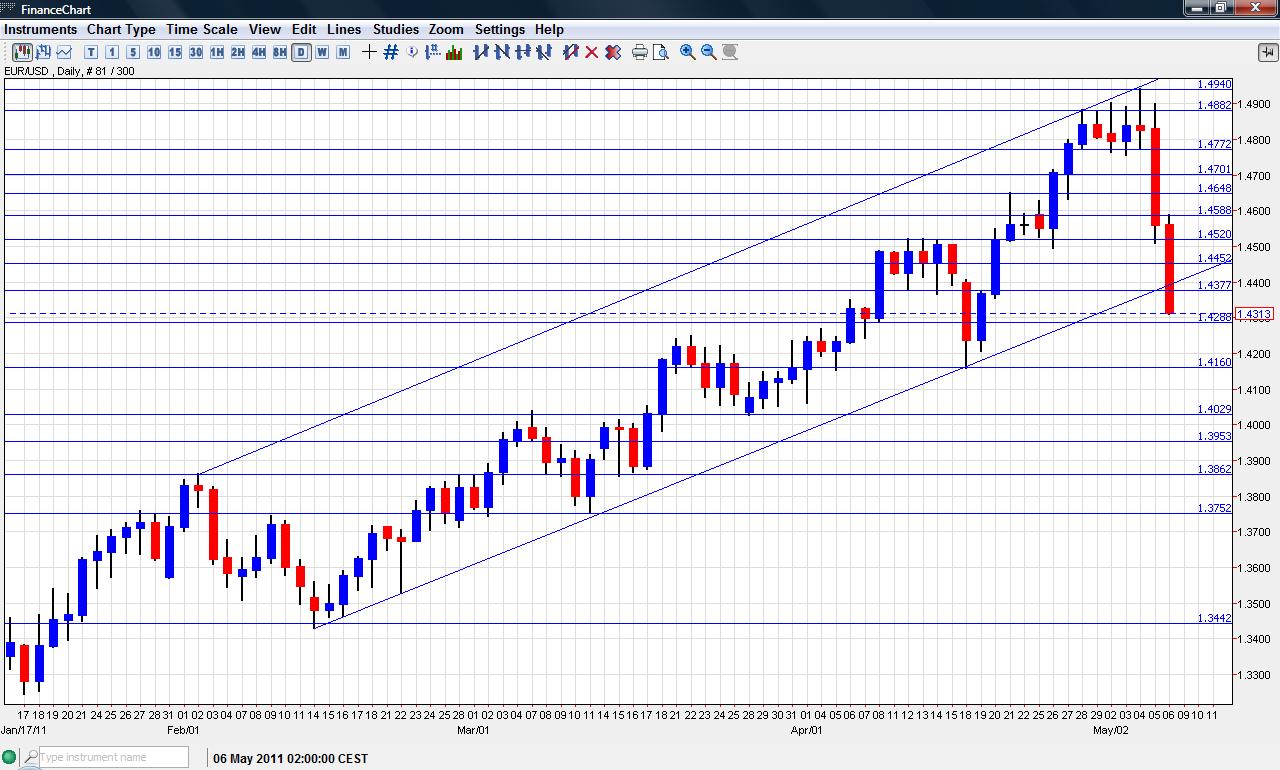Click the 1.4313 current price label

coord(1254,314)
